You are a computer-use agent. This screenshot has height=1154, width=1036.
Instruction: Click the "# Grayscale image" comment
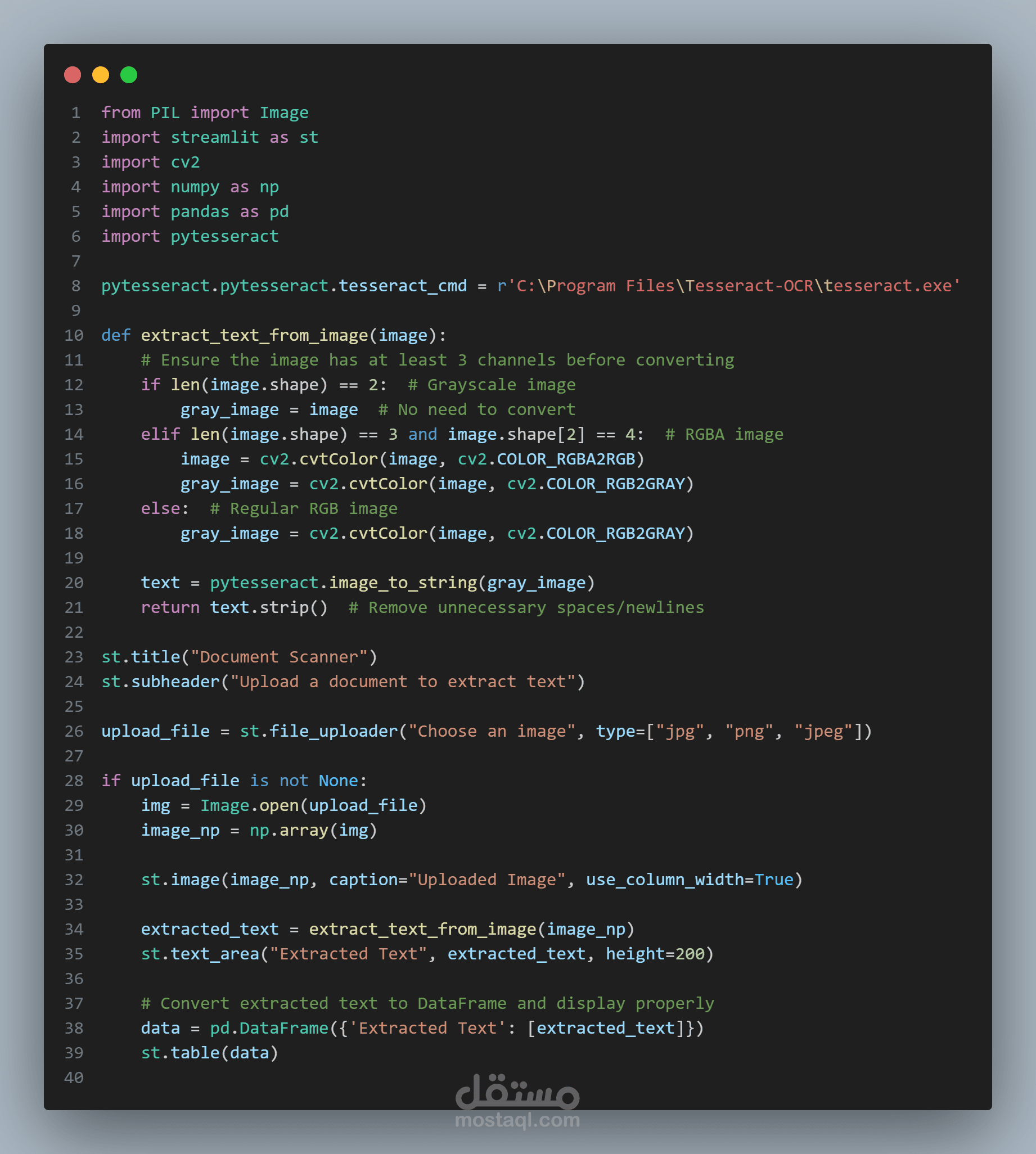tap(492, 385)
